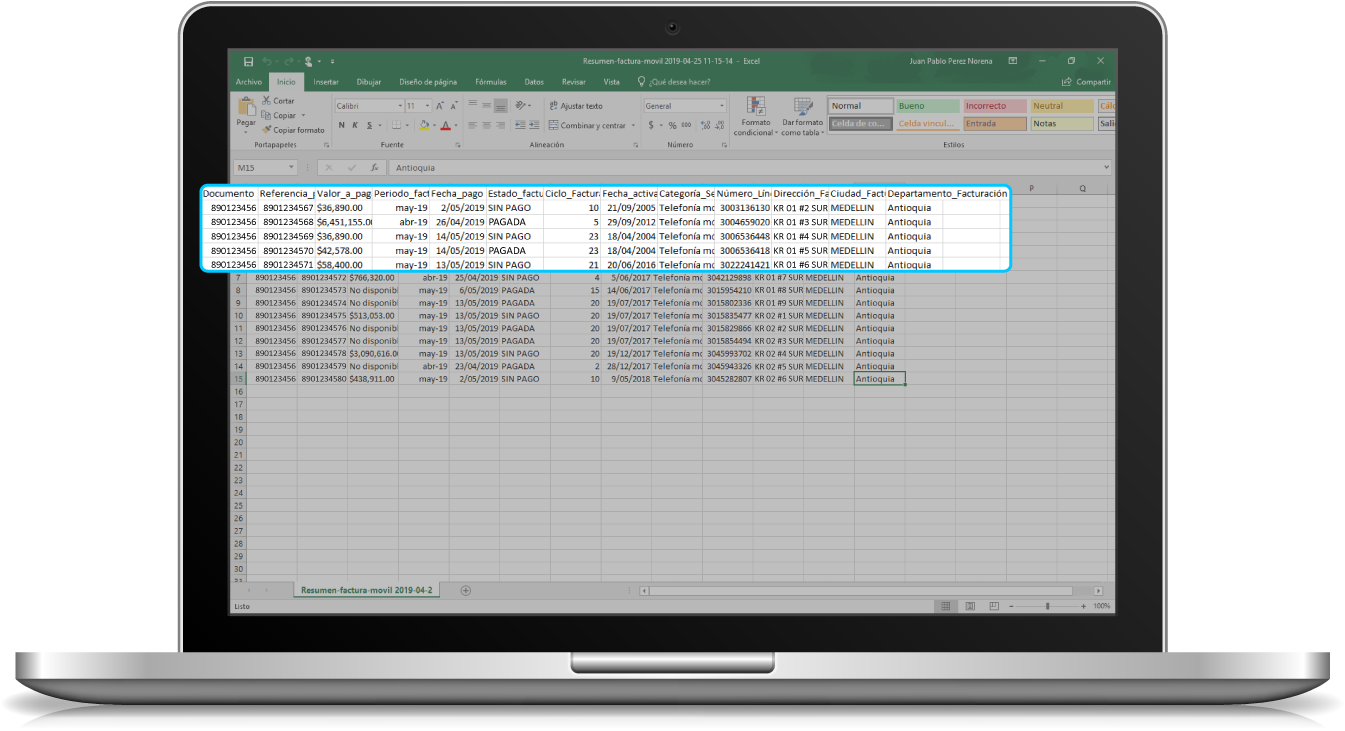
Task: Click the decrease decimals icon
Action: tap(719, 125)
